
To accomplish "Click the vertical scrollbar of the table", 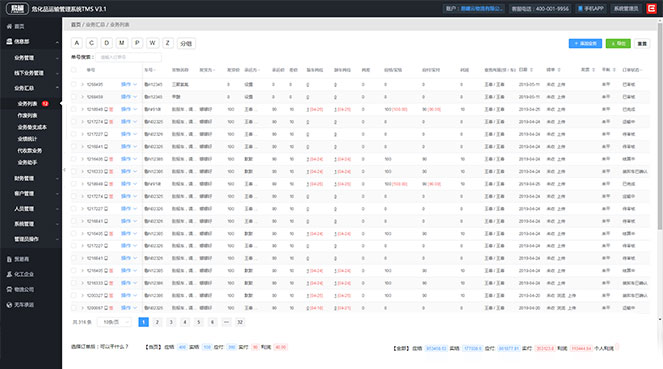I will (660, 127).
